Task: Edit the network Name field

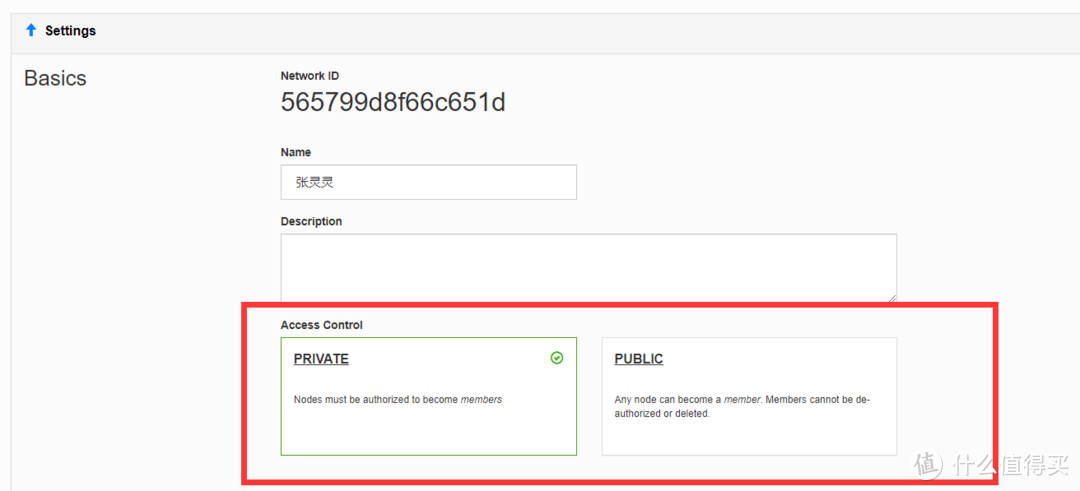Action: [428, 182]
